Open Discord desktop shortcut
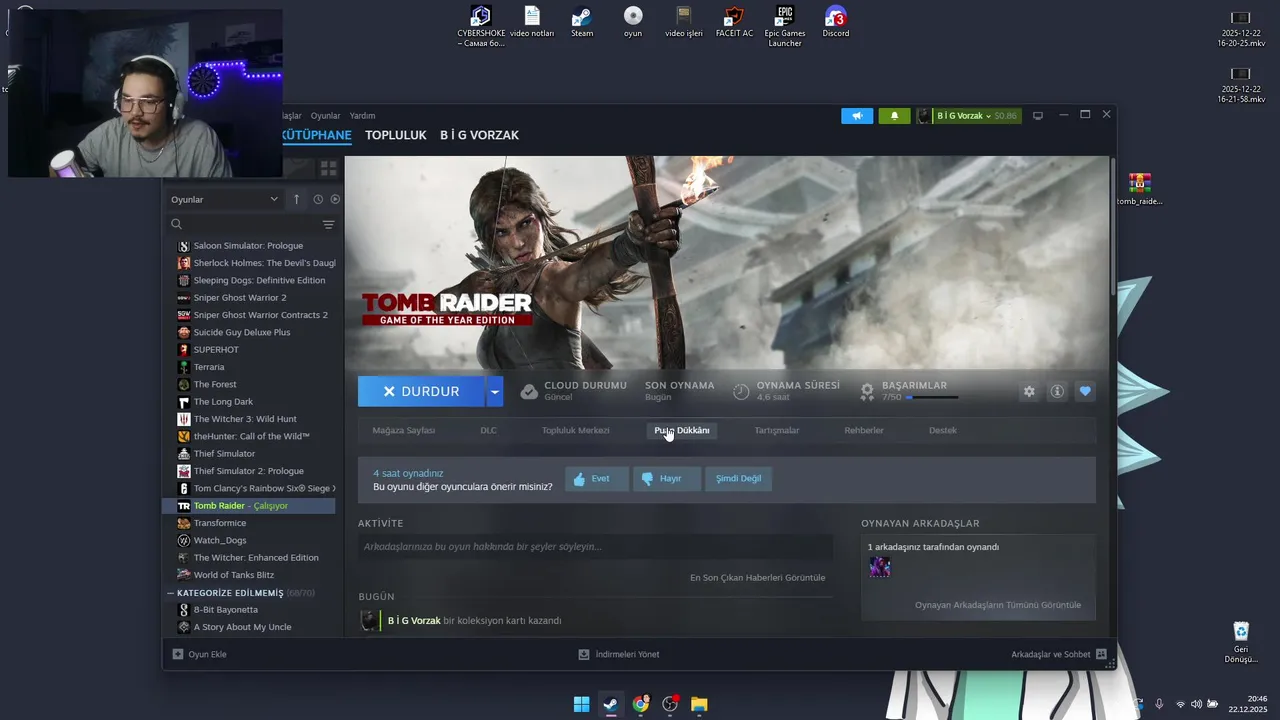The width and height of the screenshot is (1280, 720). click(836, 22)
